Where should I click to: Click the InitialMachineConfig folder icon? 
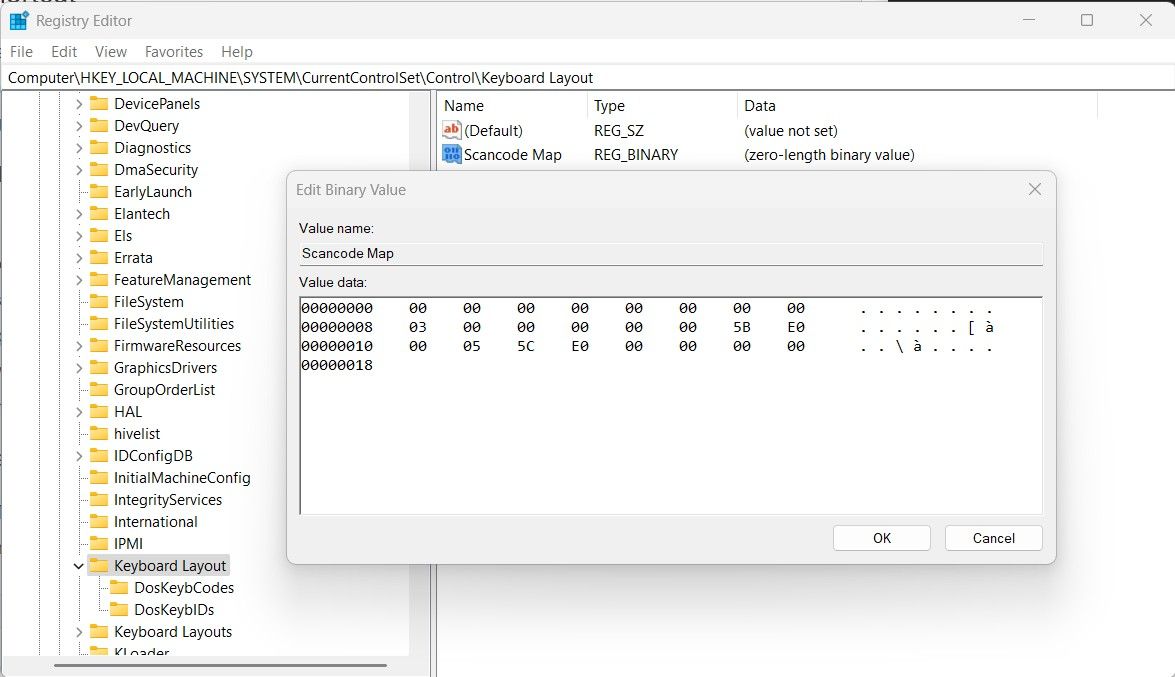[x=99, y=478]
